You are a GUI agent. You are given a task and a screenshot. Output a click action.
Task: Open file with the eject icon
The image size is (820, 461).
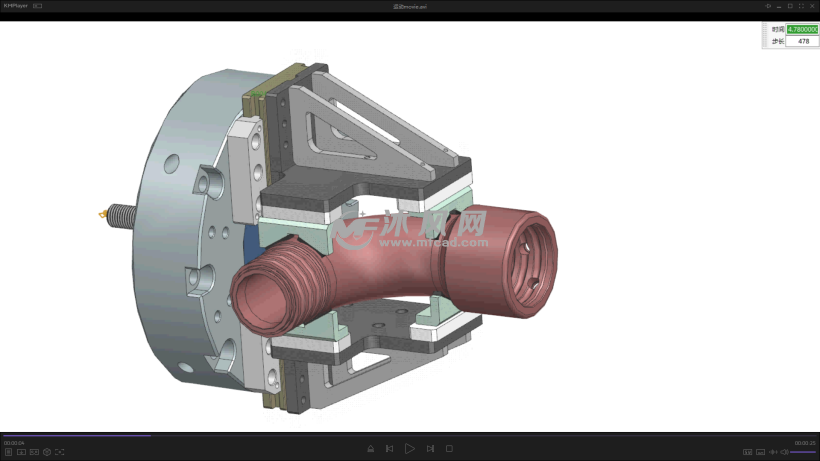click(370, 448)
